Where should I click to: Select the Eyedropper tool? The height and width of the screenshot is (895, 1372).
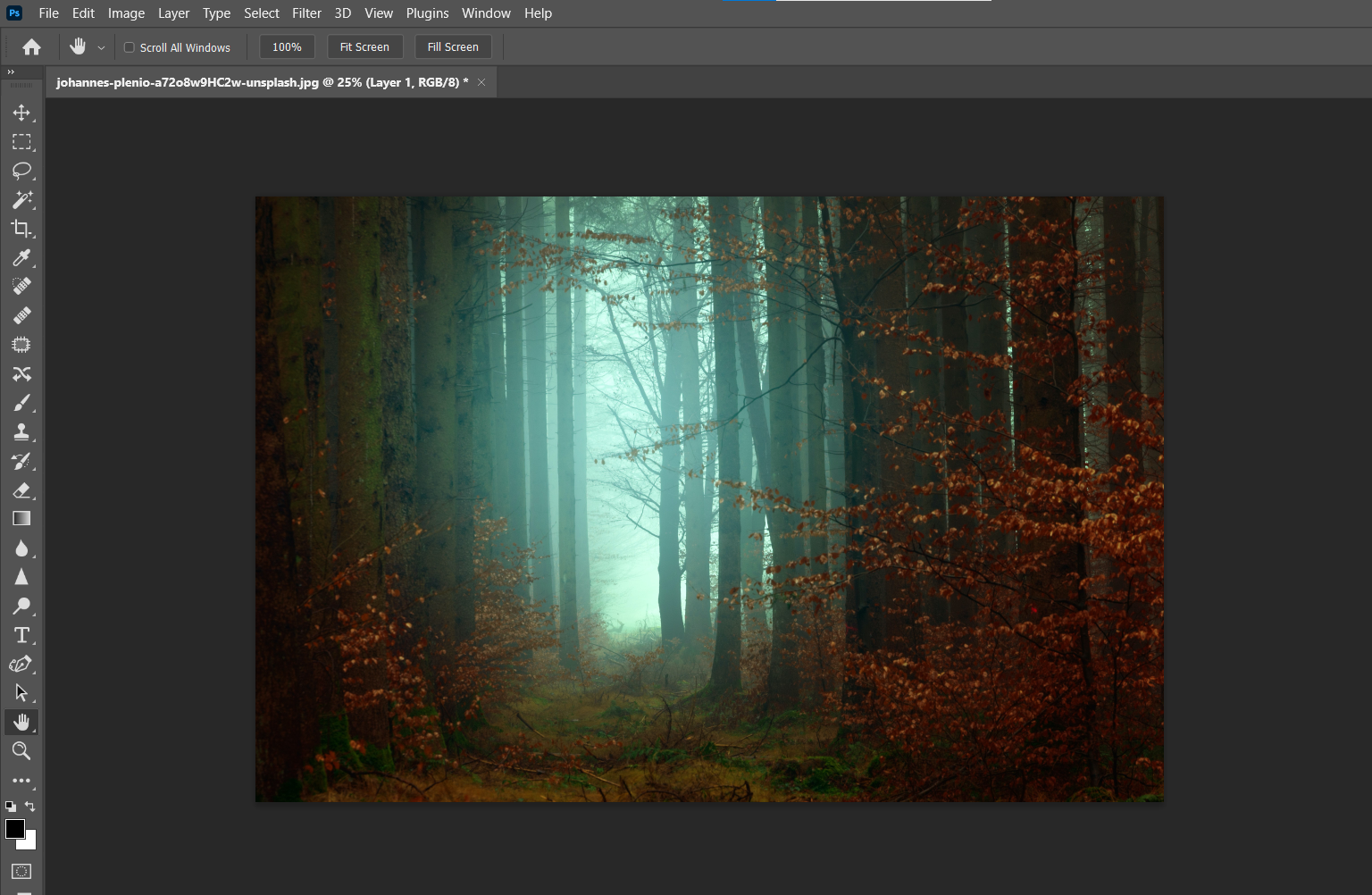tap(21, 257)
